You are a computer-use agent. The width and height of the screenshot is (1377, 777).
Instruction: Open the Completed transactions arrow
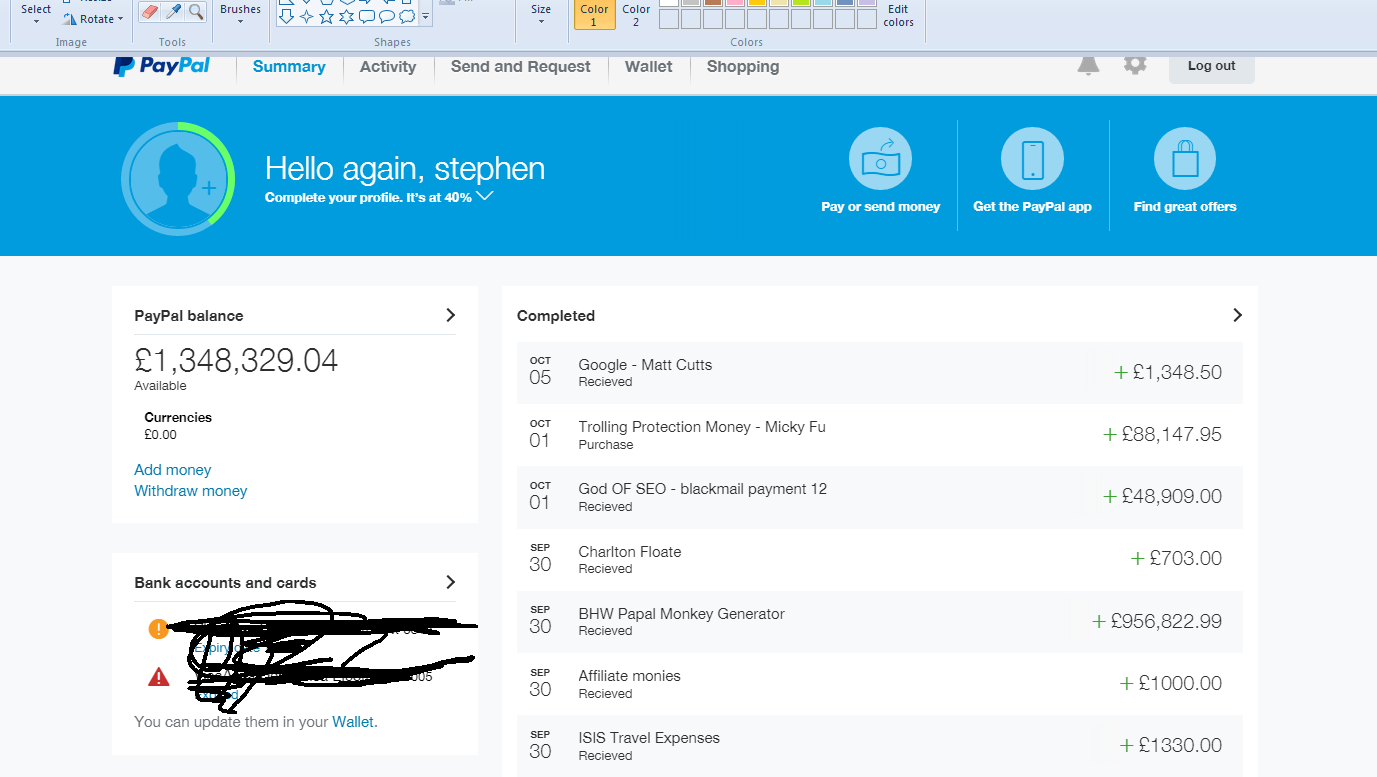[x=1237, y=315]
